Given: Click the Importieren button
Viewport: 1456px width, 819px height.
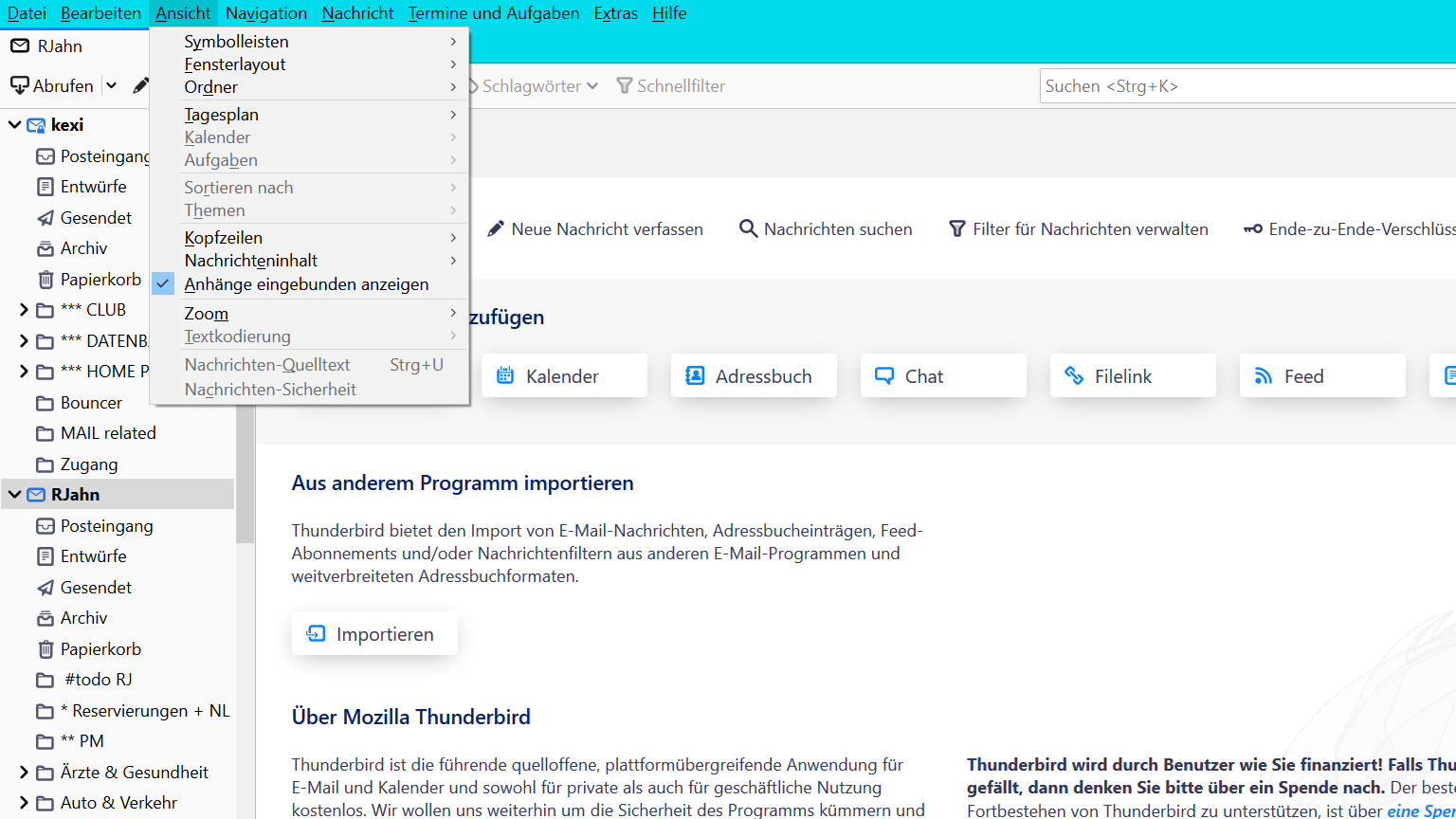Looking at the screenshot, I should 374,634.
